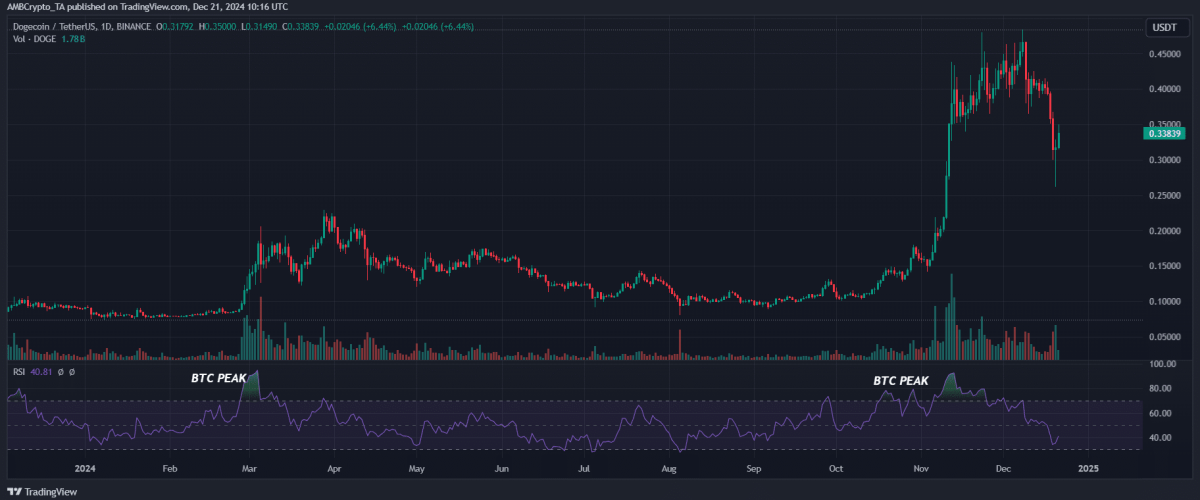
Task: Click the 0.33839 current price label
Action: pyautogui.click(x=1165, y=132)
